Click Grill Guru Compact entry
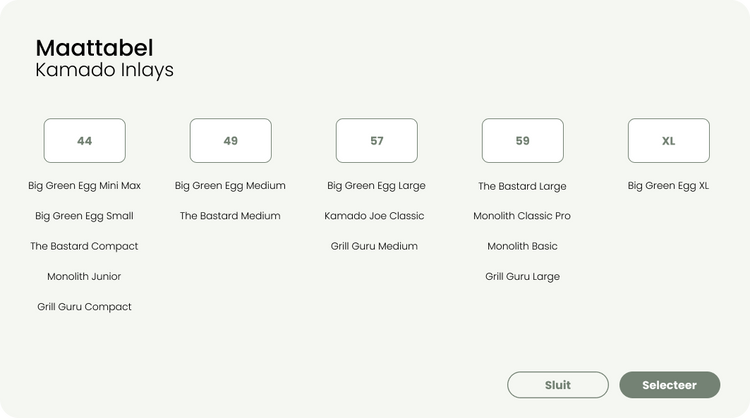 pos(84,307)
